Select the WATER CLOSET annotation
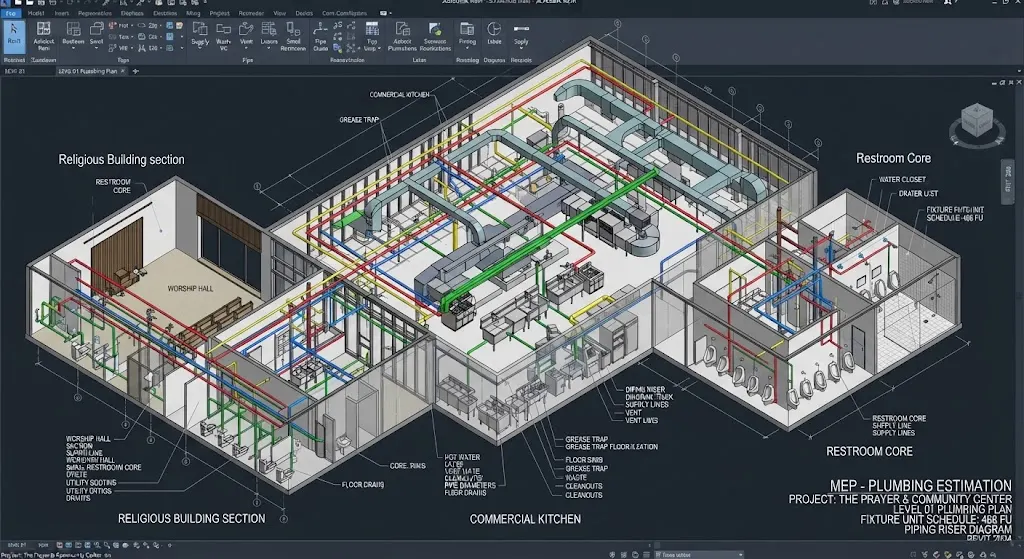This screenshot has width=1024, height=559. 902,180
